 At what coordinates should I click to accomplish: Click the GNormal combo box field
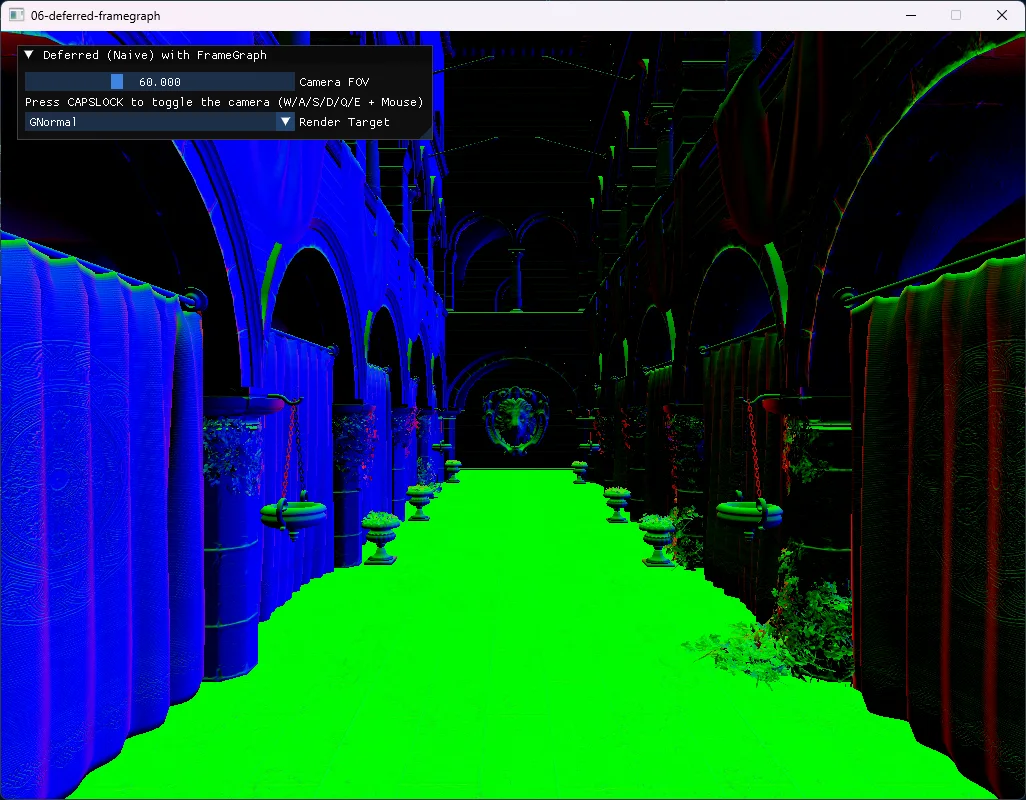(x=160, y=122)
